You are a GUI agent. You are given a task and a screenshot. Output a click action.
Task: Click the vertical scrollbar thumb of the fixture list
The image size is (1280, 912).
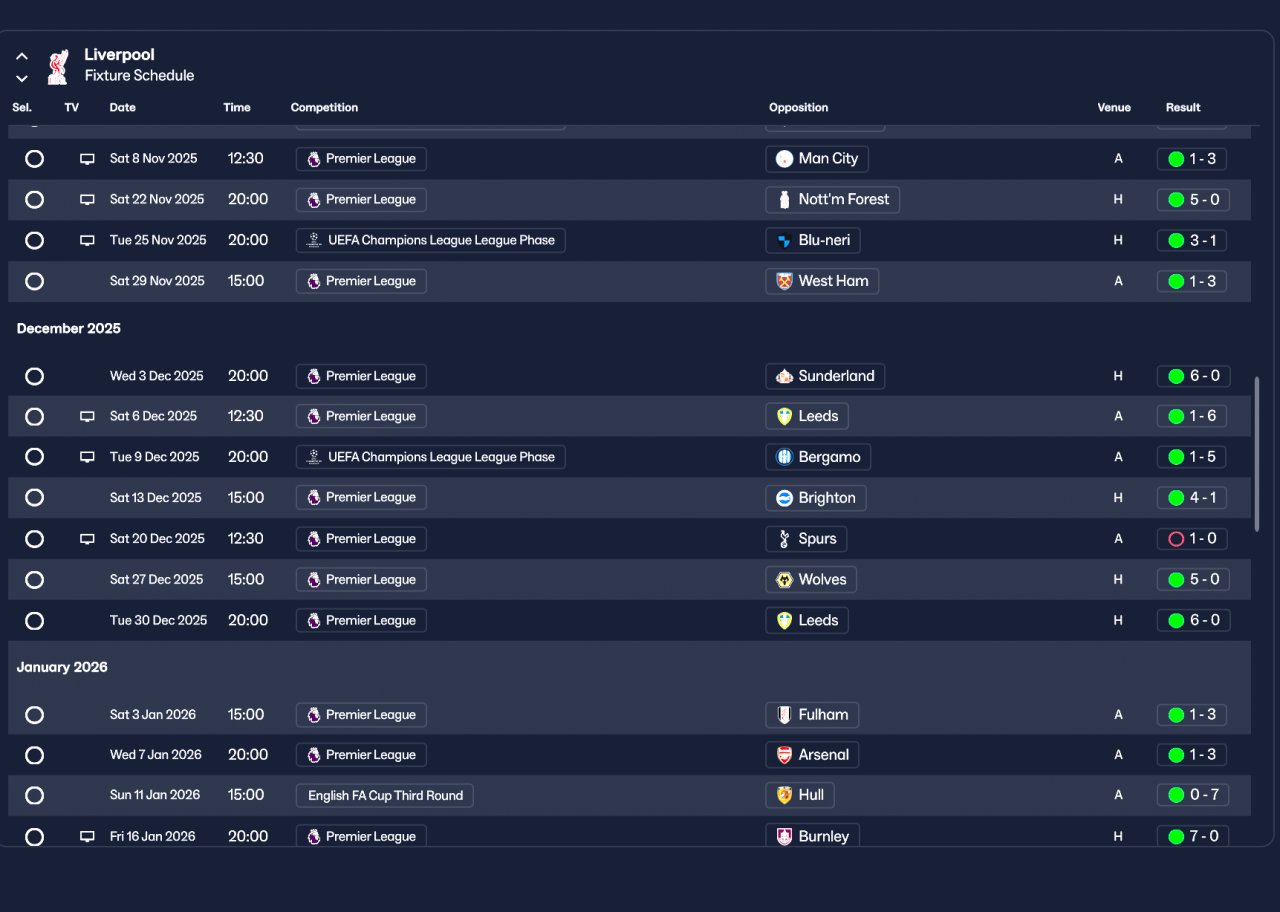1257,454
